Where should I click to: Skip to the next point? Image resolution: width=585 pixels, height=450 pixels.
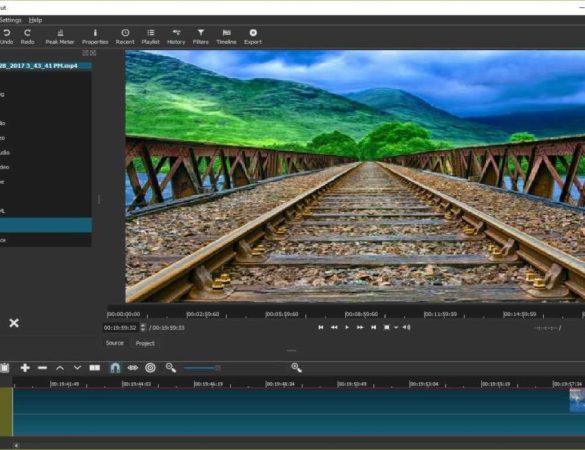373,327
